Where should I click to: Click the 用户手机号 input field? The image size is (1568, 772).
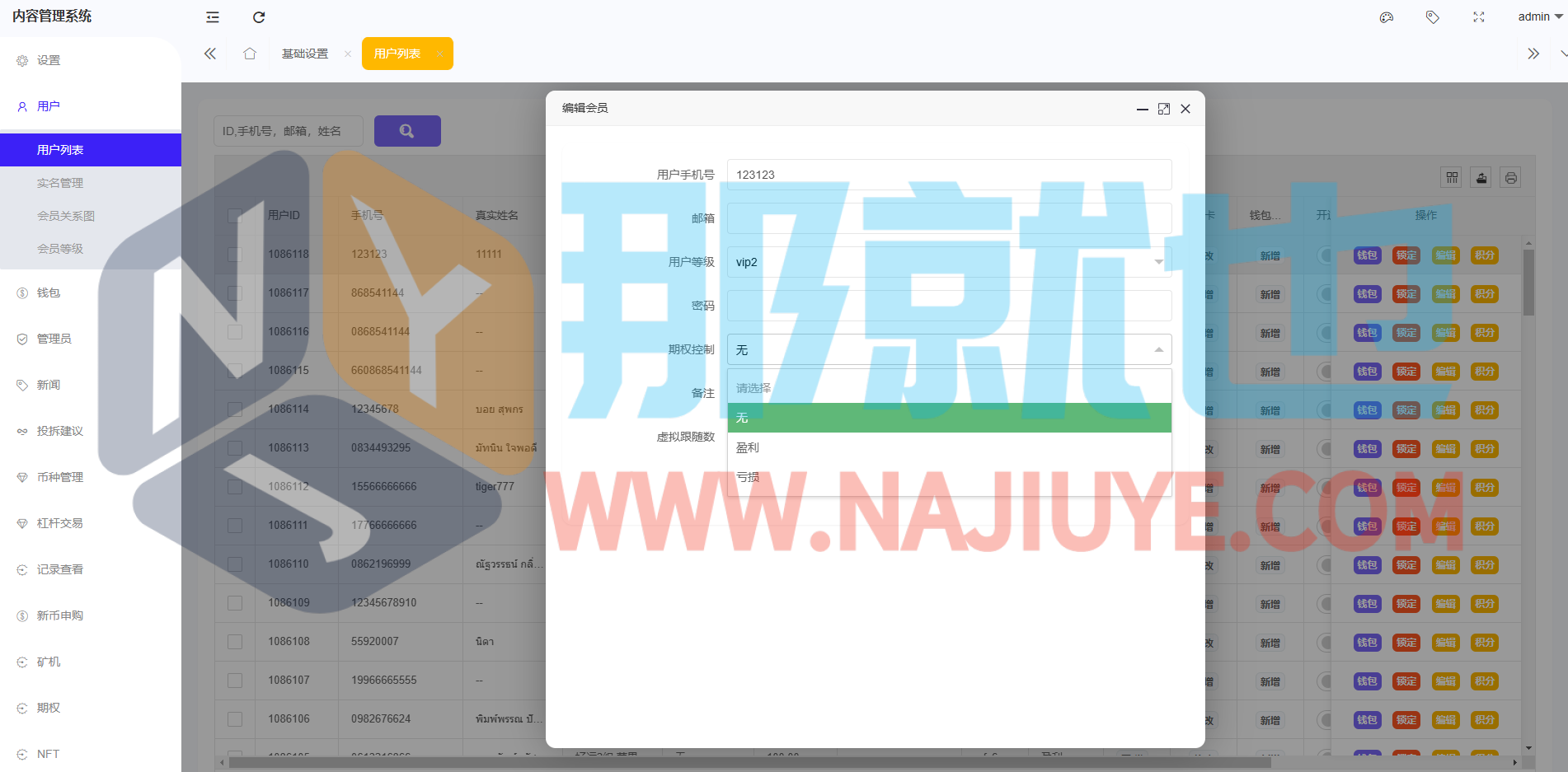point(949,175)
